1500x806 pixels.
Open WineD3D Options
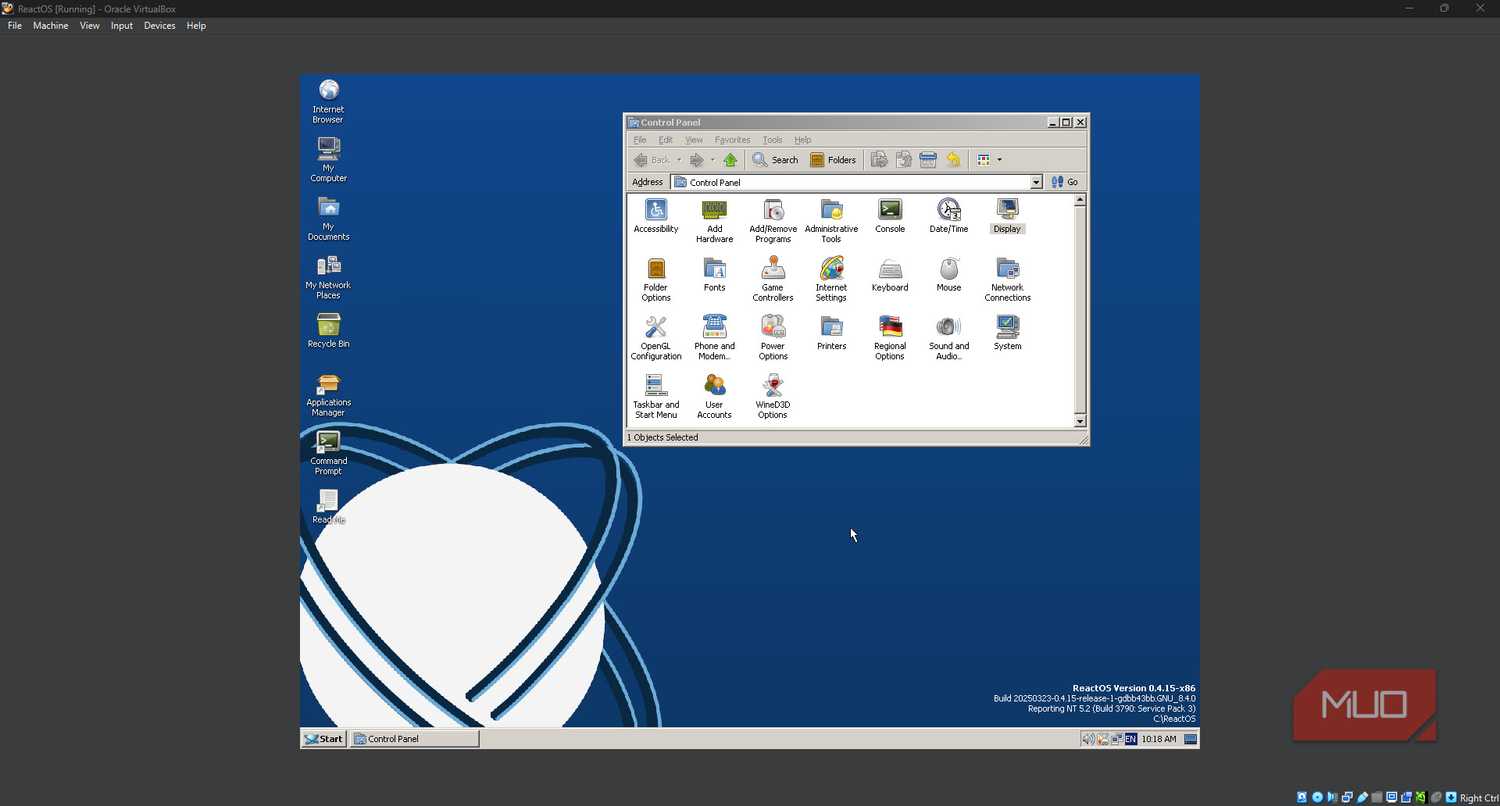click(773, 397)
